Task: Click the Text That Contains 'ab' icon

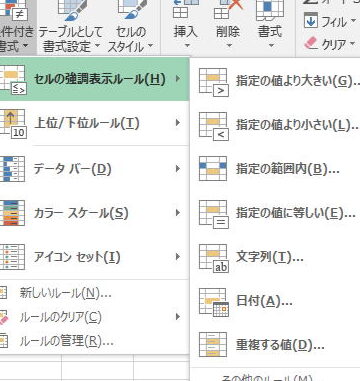Action: coord(214,258)
